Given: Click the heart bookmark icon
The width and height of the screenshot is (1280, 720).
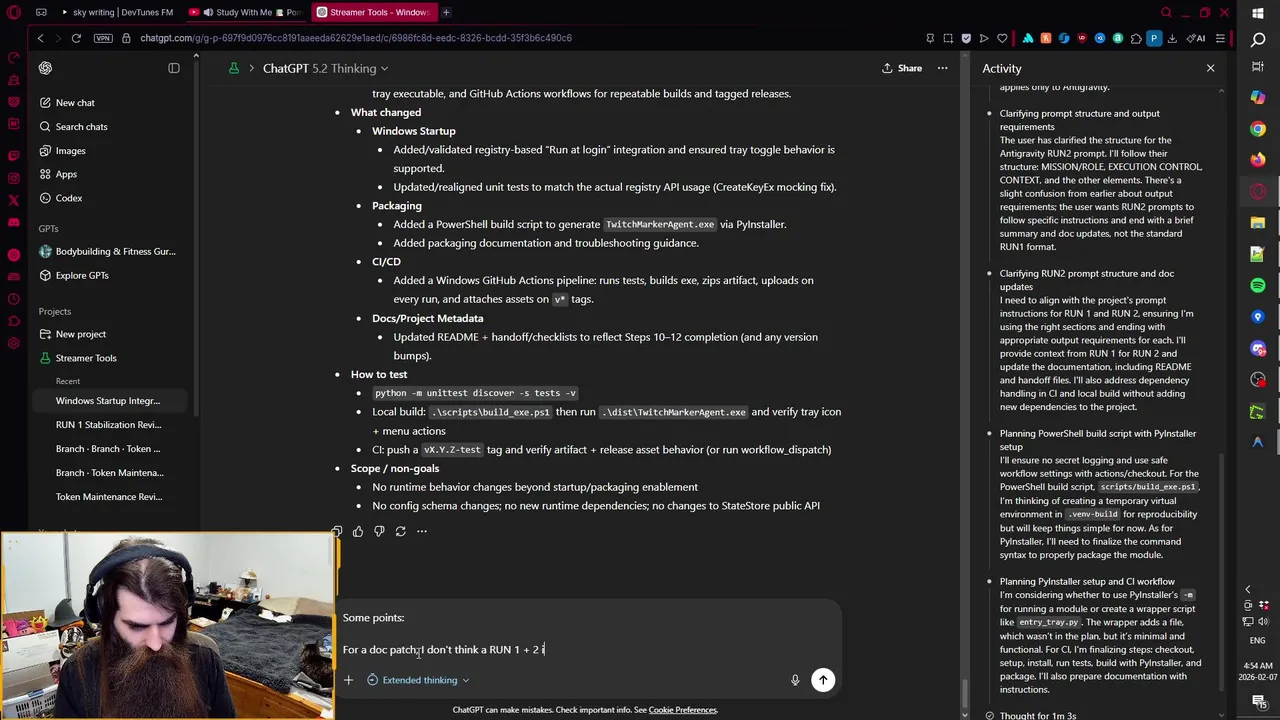Looking at the screenshot, I should (x=1001, y=38).
